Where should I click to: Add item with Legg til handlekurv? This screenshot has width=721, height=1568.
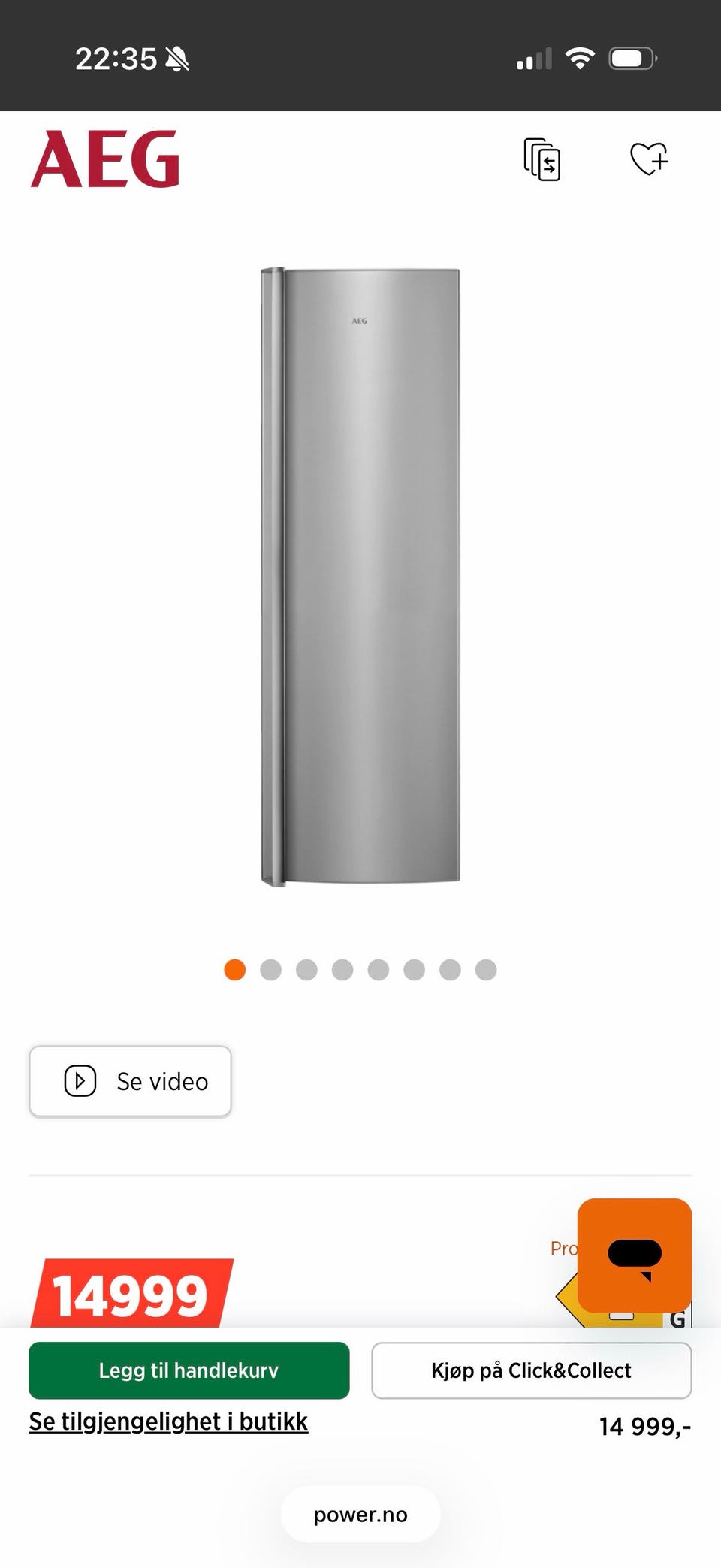[189, 1370]
